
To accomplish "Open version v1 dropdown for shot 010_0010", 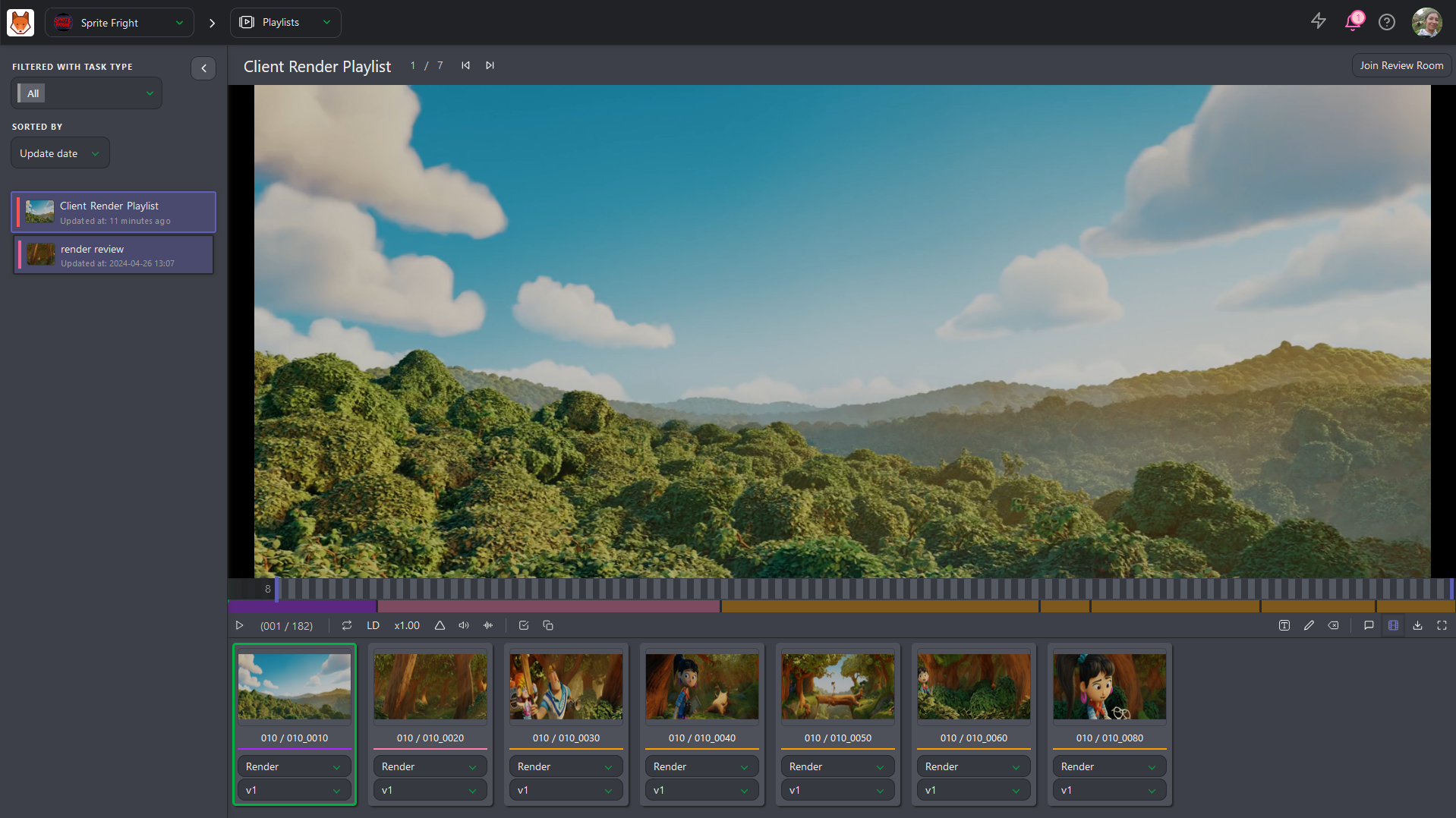I will [295, 790].
